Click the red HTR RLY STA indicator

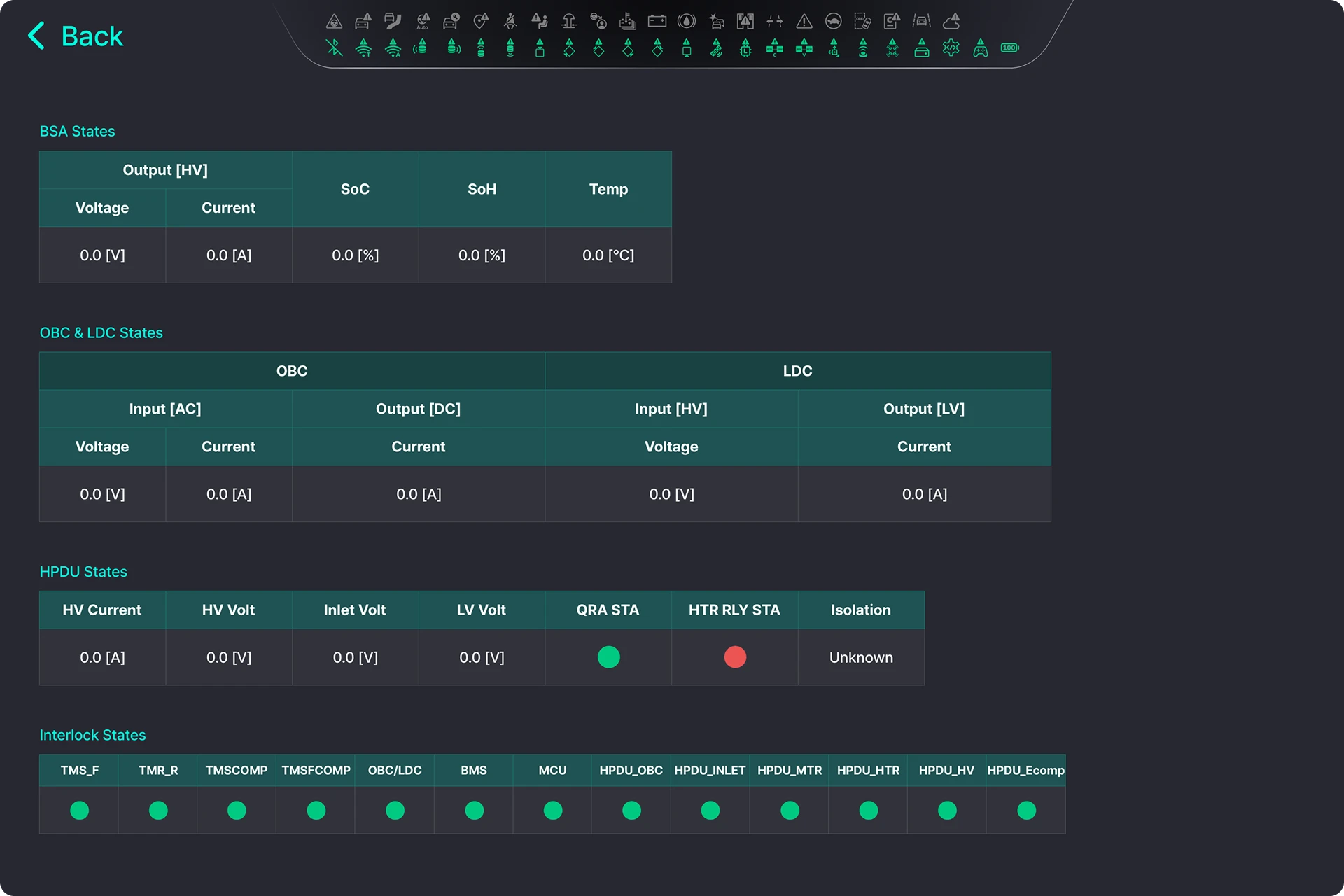pos(735,657)
